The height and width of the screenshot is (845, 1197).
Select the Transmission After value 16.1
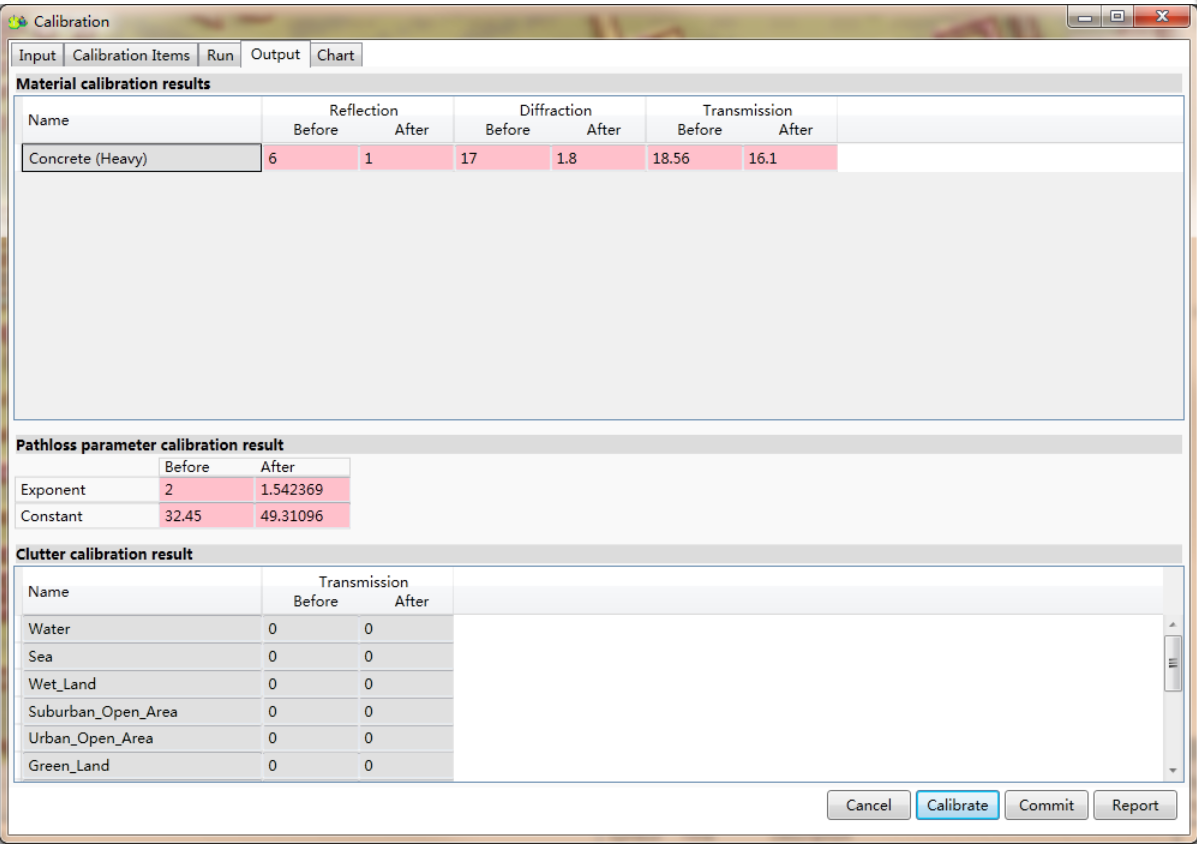click(789, 158)
